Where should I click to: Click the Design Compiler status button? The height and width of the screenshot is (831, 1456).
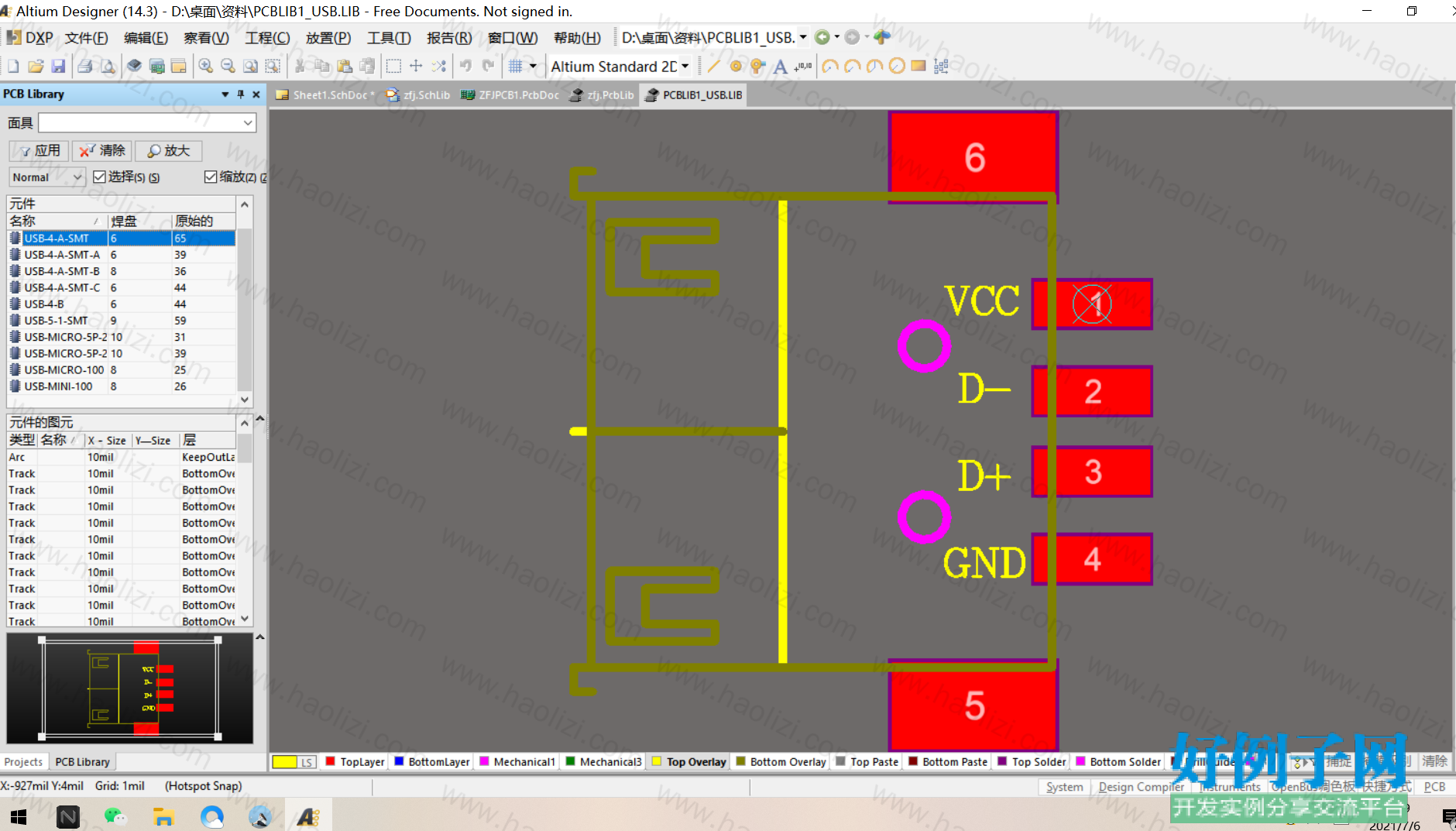(1141, 787)
